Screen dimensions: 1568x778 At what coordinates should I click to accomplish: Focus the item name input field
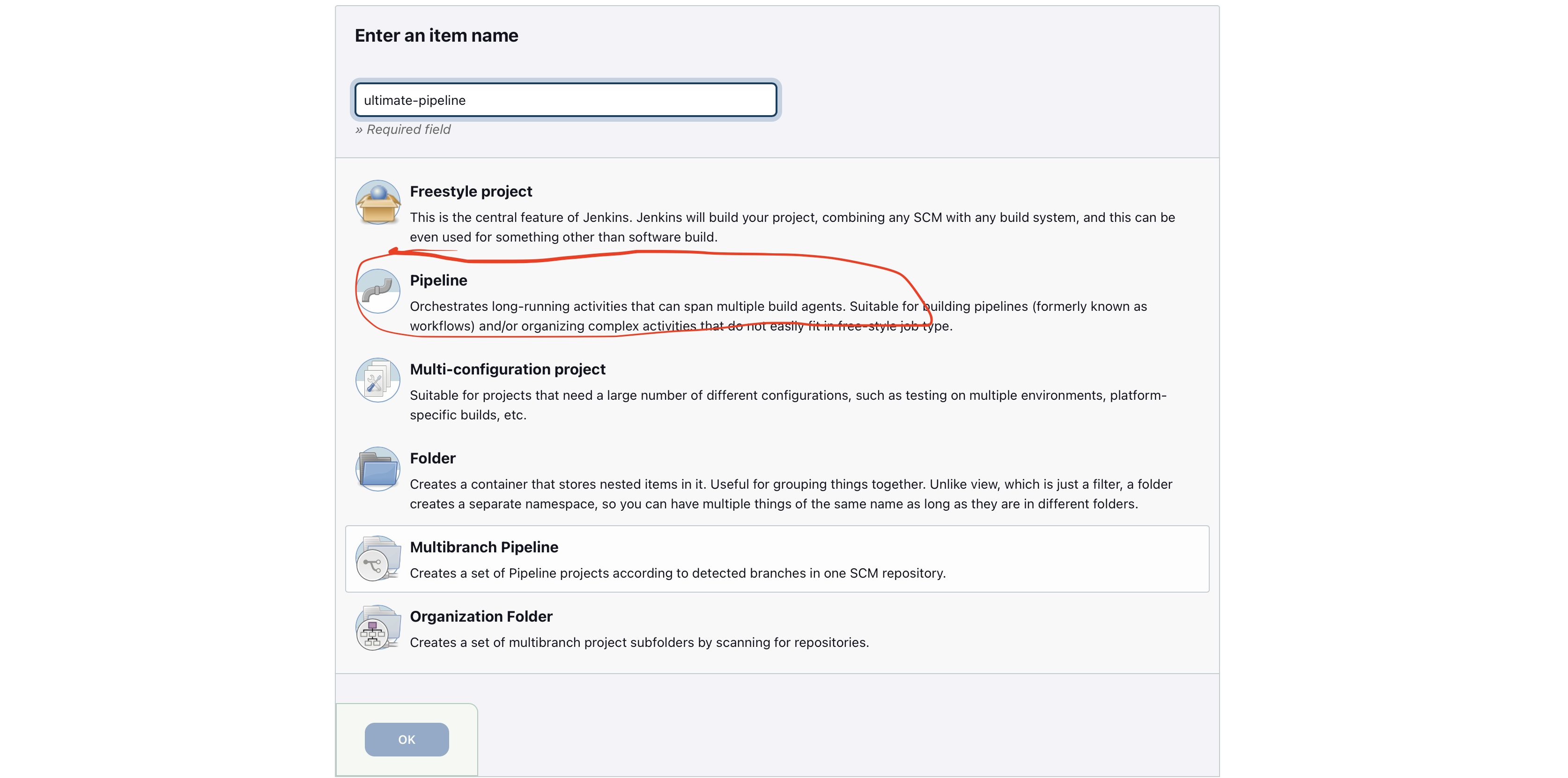pyautogui.click(x=566, y=100)
